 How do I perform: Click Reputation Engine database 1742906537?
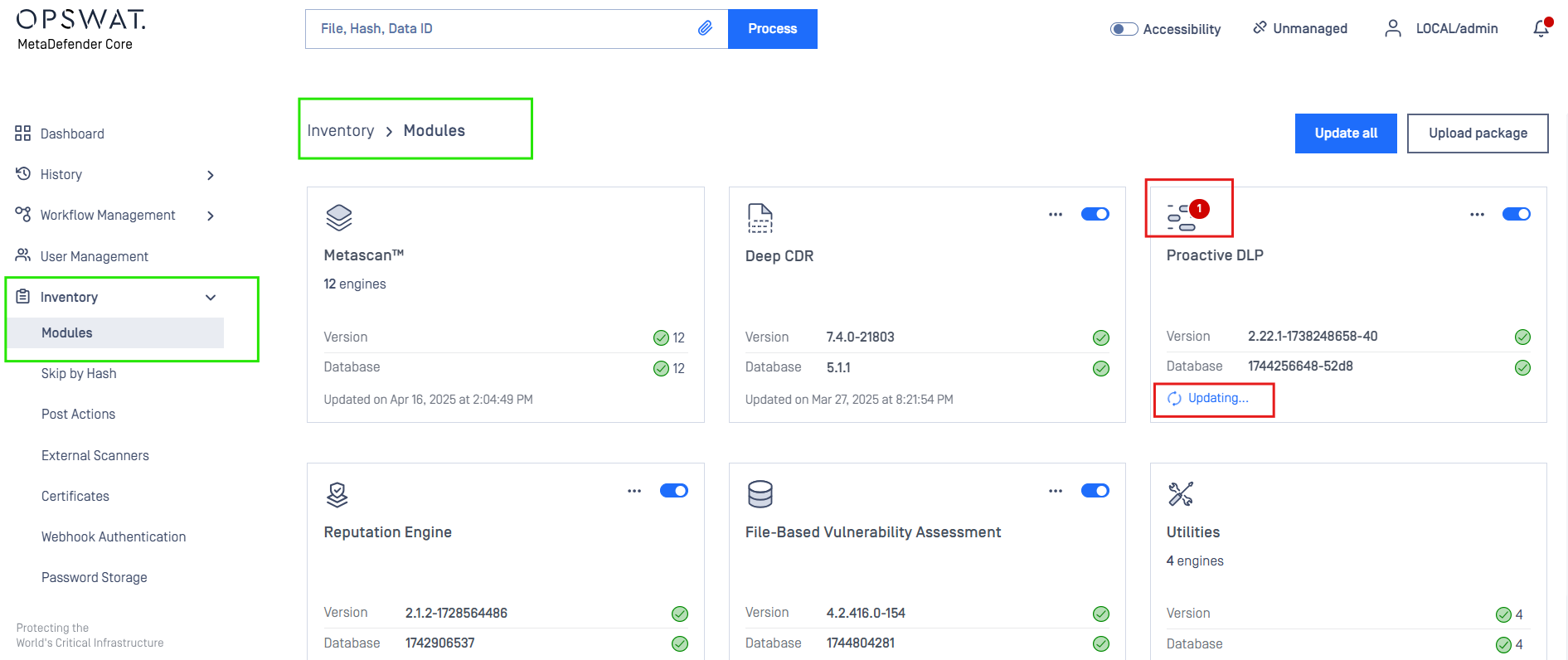coord(439,643)
